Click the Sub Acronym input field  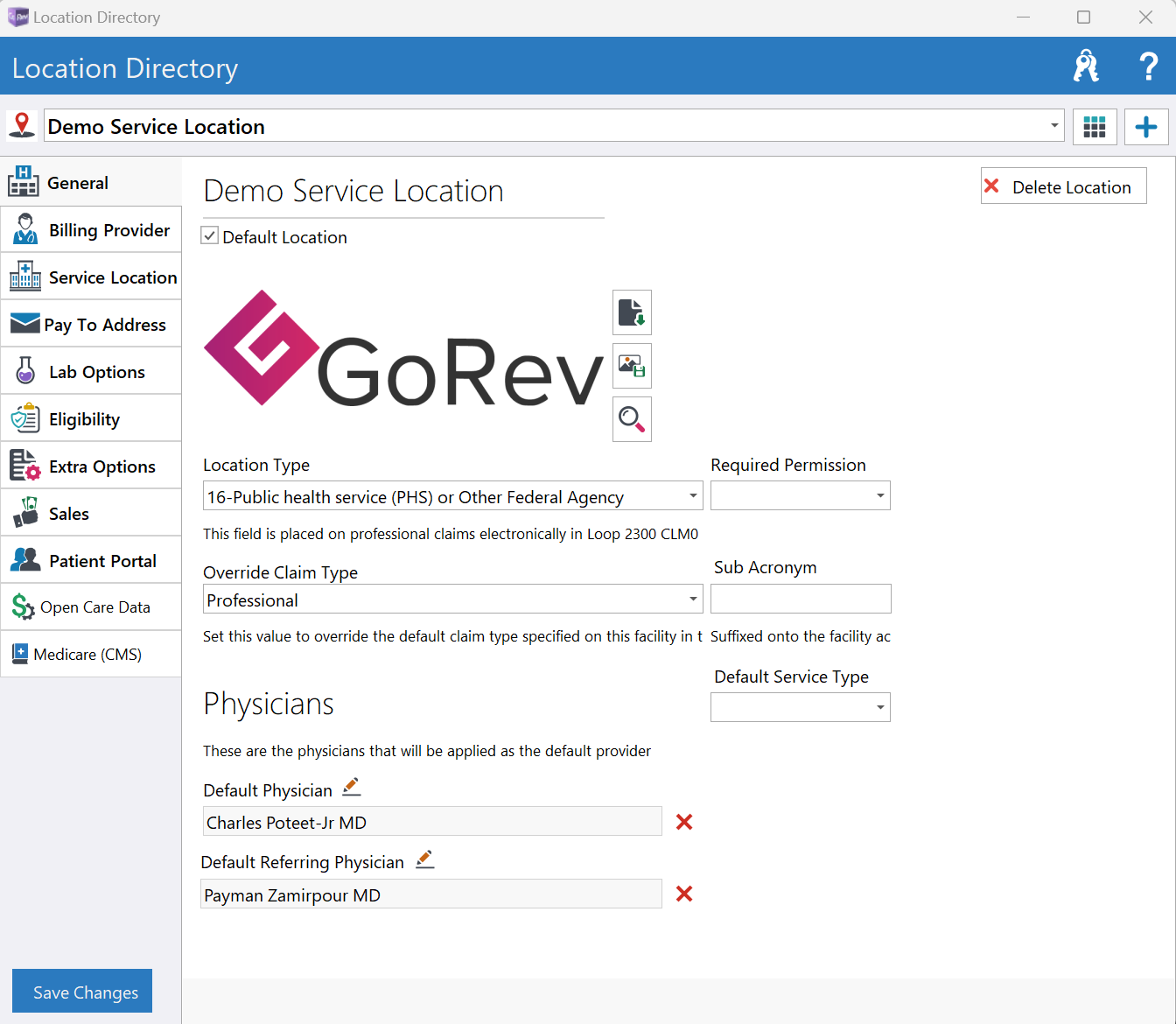(801, 599)
